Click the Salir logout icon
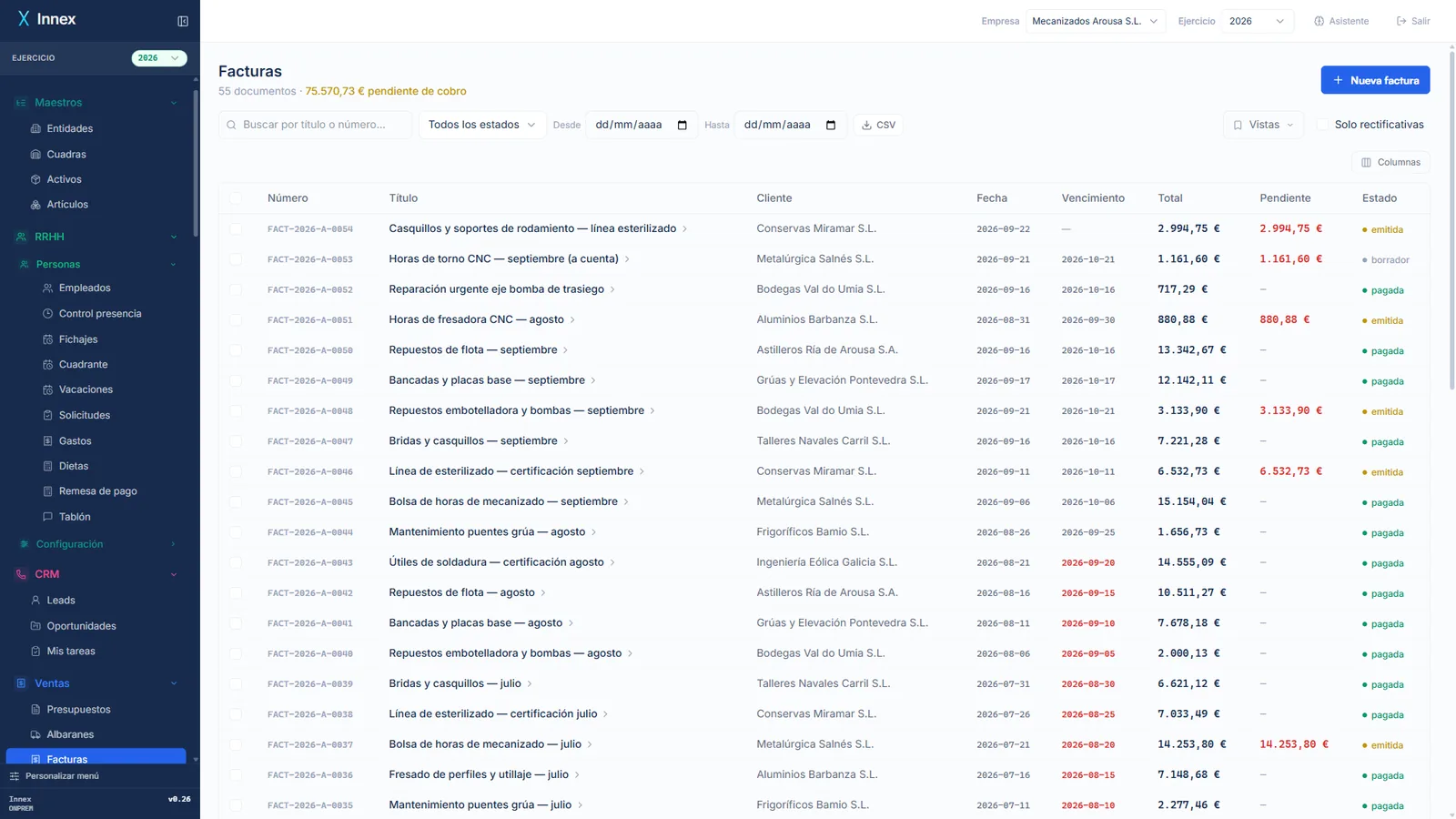The width and height of the screenshot is (1456, 819). tap(1401, 21)
